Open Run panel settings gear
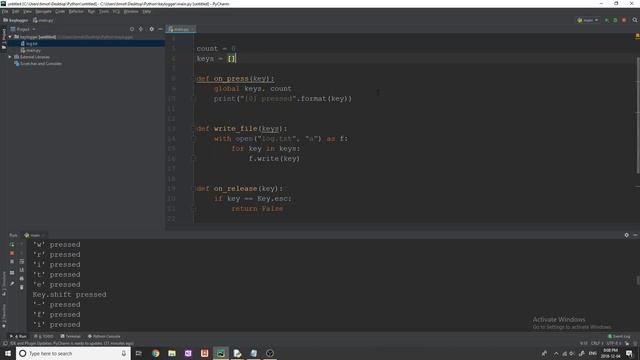The height and width of the screenshot is (360, 640). tap(627, 235)
